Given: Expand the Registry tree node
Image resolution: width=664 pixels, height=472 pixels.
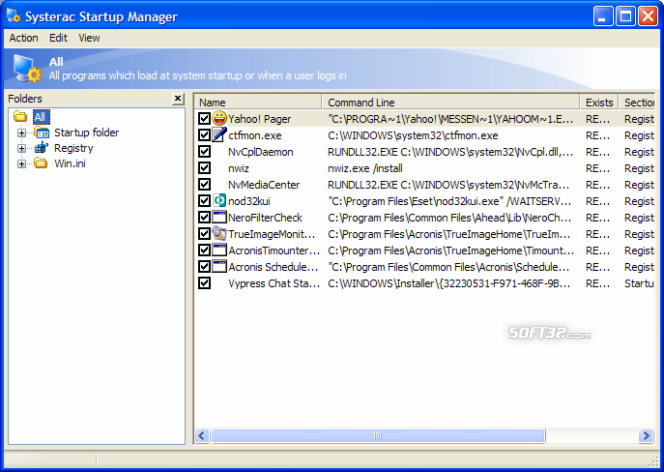Looking at the screenshot, I should pos(21,148).
